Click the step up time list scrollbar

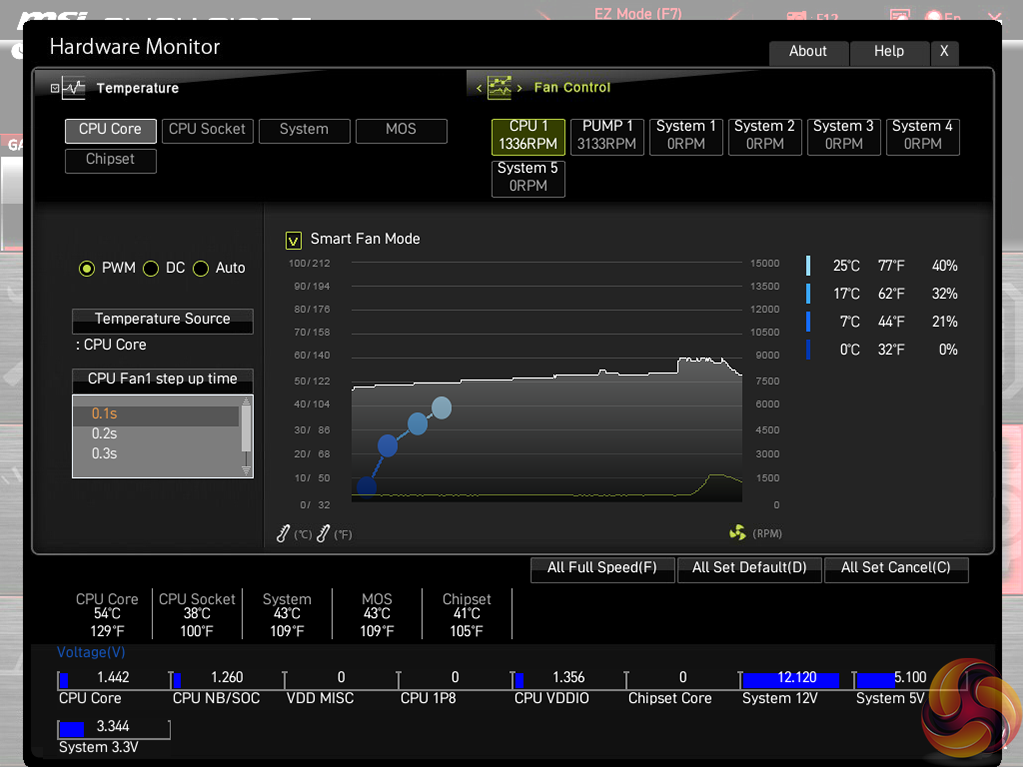[246, 435]
